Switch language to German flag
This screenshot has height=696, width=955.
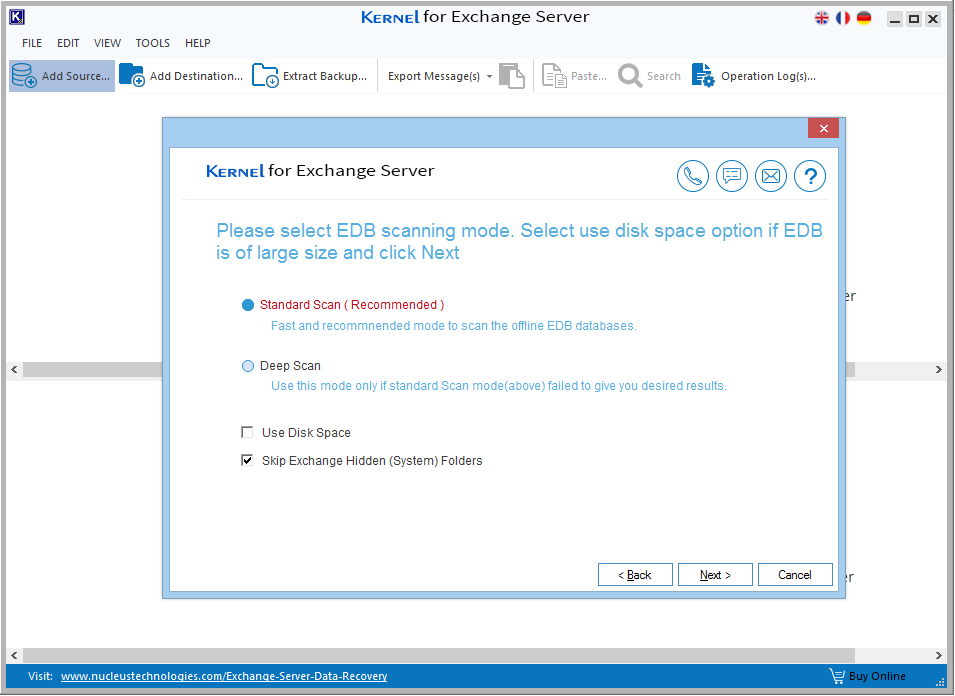864,18
